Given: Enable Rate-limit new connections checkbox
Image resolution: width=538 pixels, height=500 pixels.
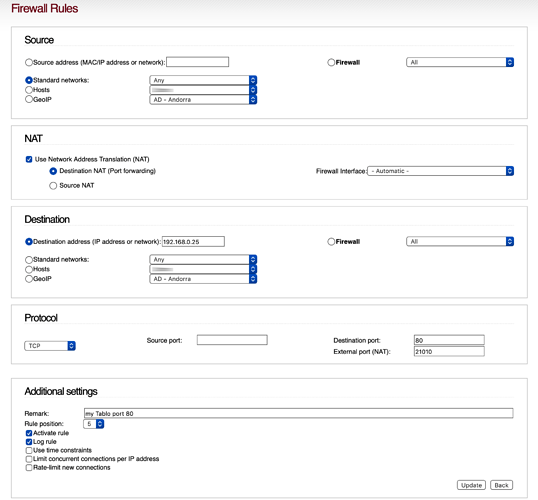Looking at the screenshot, I should click(x=29, y=467).
